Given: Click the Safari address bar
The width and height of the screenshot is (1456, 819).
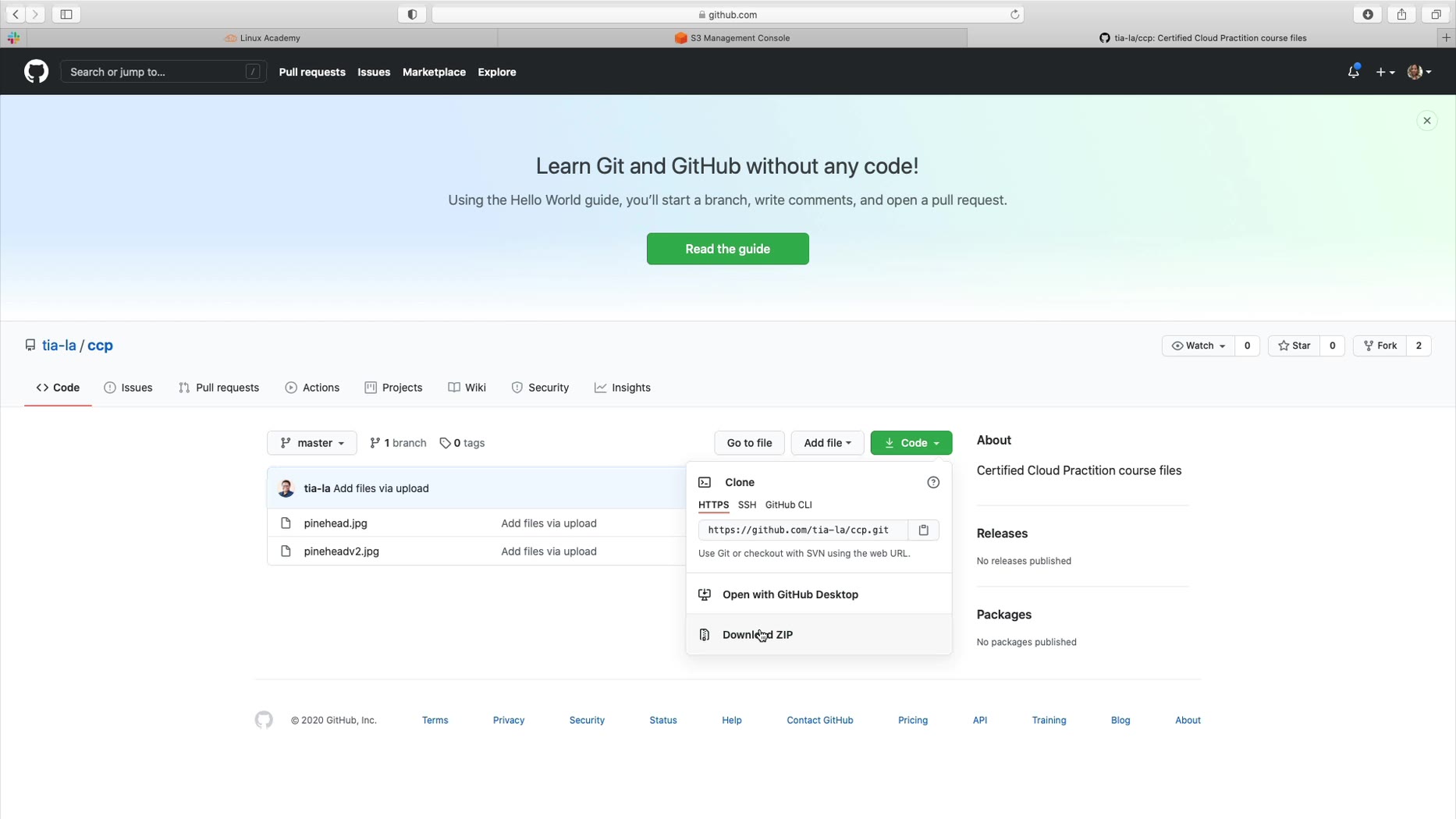Looking at the screenshot, I should 727,14.
